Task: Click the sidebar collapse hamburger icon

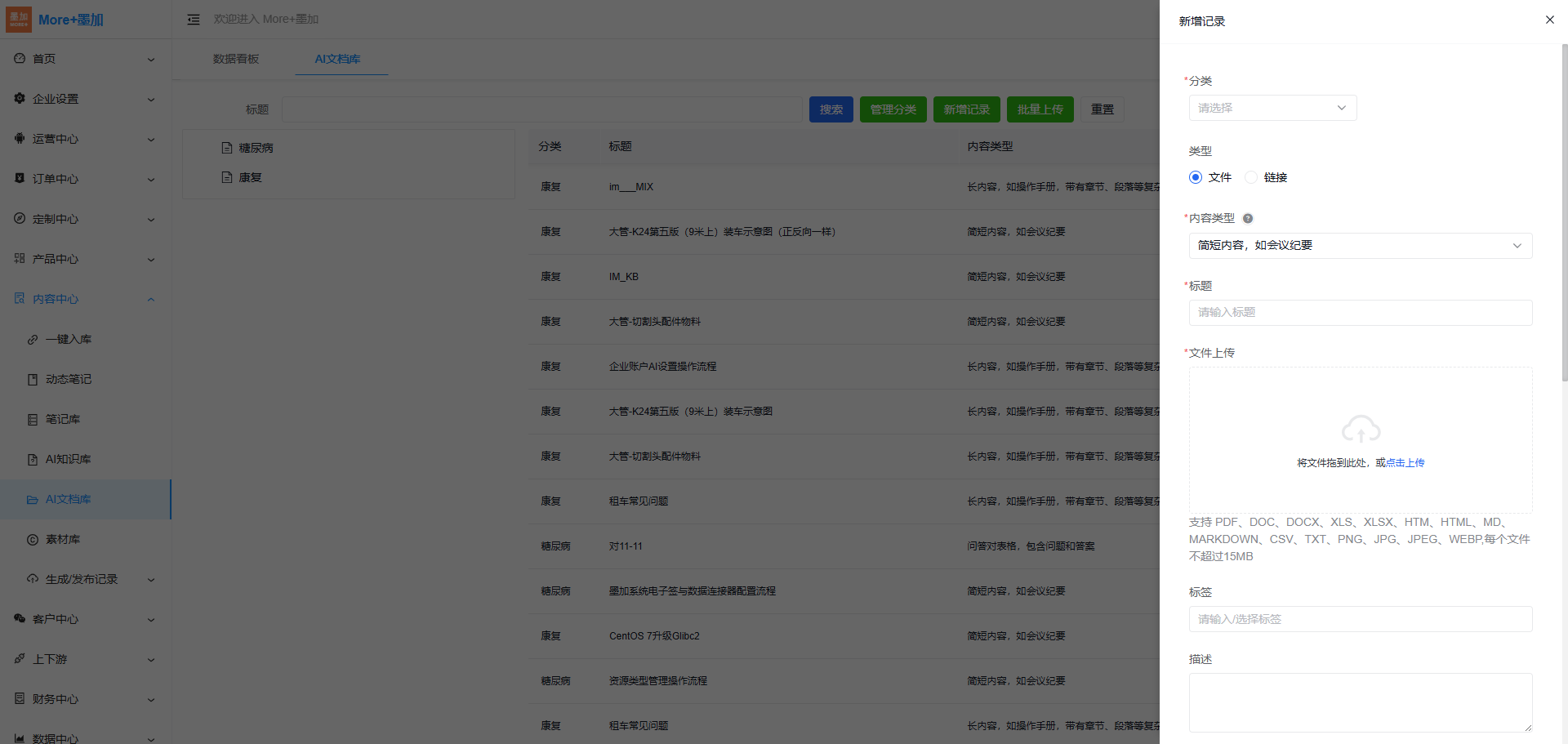Action: pyautogui.click(x=194, y=20)
